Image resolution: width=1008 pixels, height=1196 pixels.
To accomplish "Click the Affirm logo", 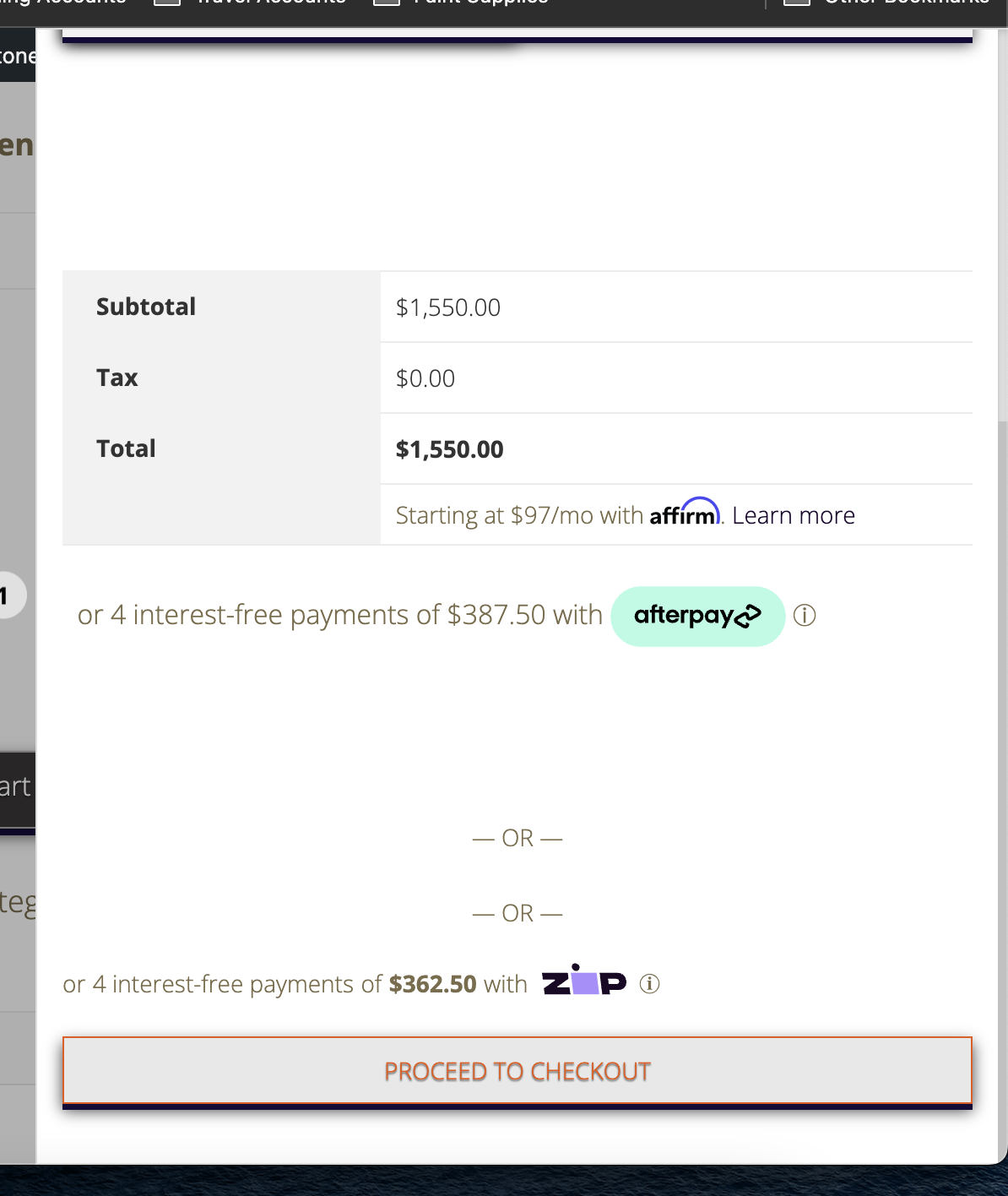I will click(685, 513).
